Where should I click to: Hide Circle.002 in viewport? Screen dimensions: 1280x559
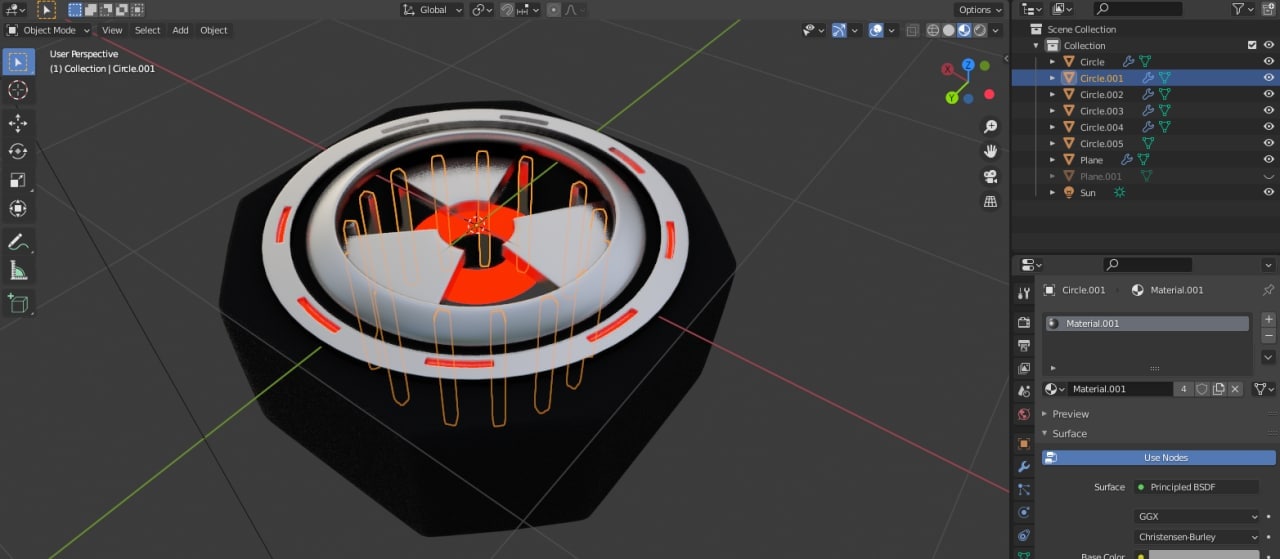click(x=1268, y=94)
